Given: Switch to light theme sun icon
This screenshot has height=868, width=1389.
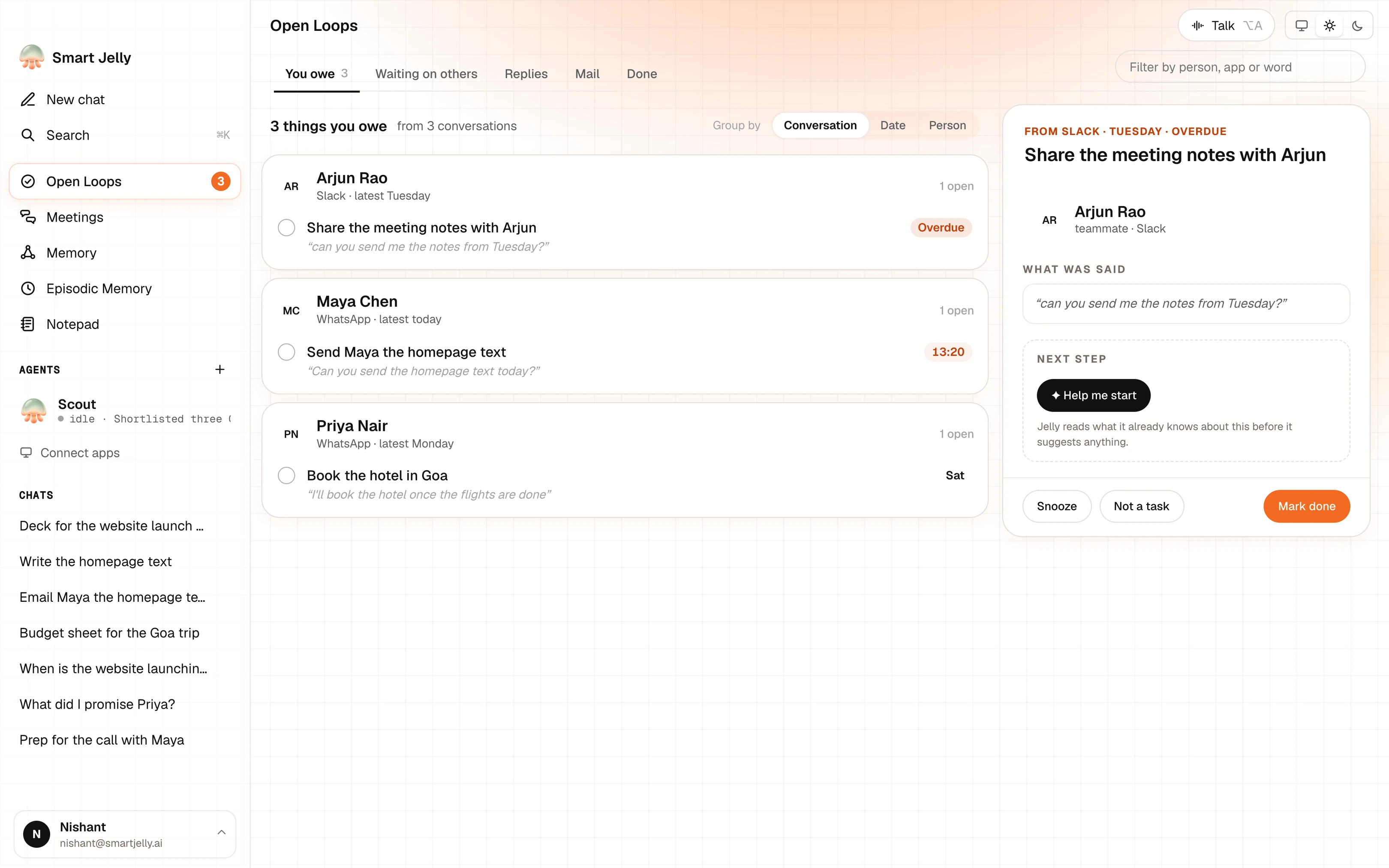Looking at the screenshot, I should (x=1329, y=25).
